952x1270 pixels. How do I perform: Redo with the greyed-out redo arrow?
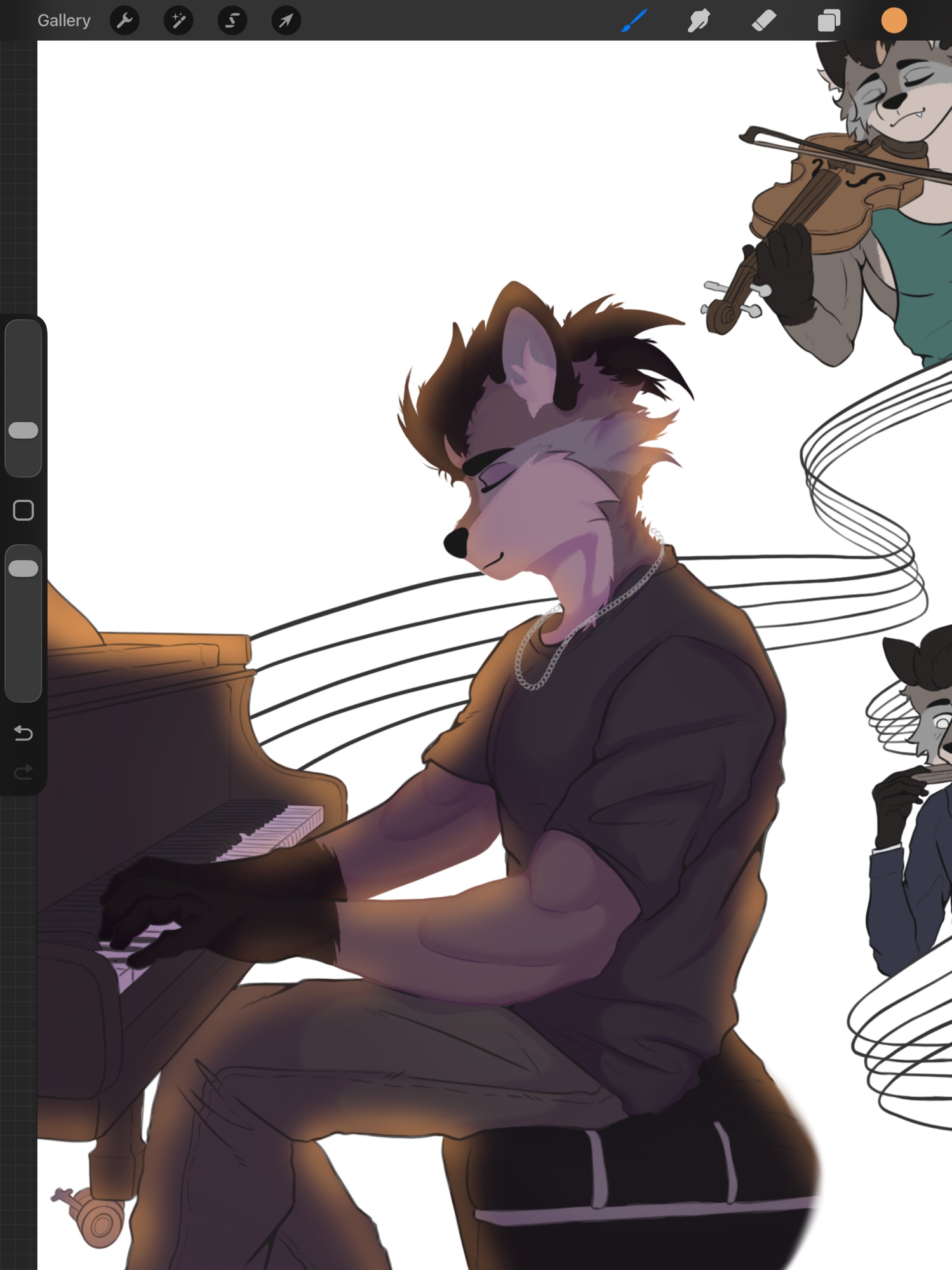click(x=23, y=772)
